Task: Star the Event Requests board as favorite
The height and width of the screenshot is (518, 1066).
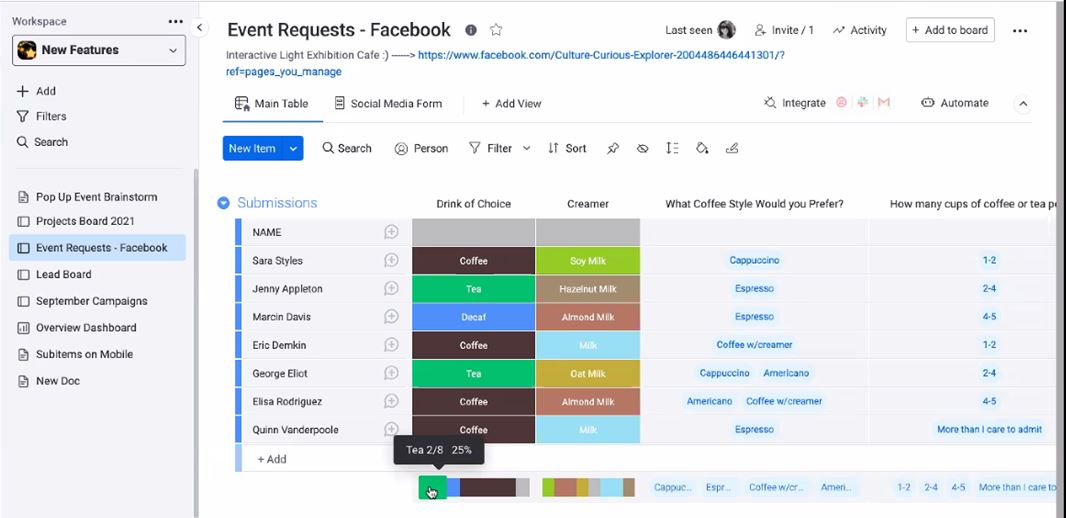Action: [496, 30]
